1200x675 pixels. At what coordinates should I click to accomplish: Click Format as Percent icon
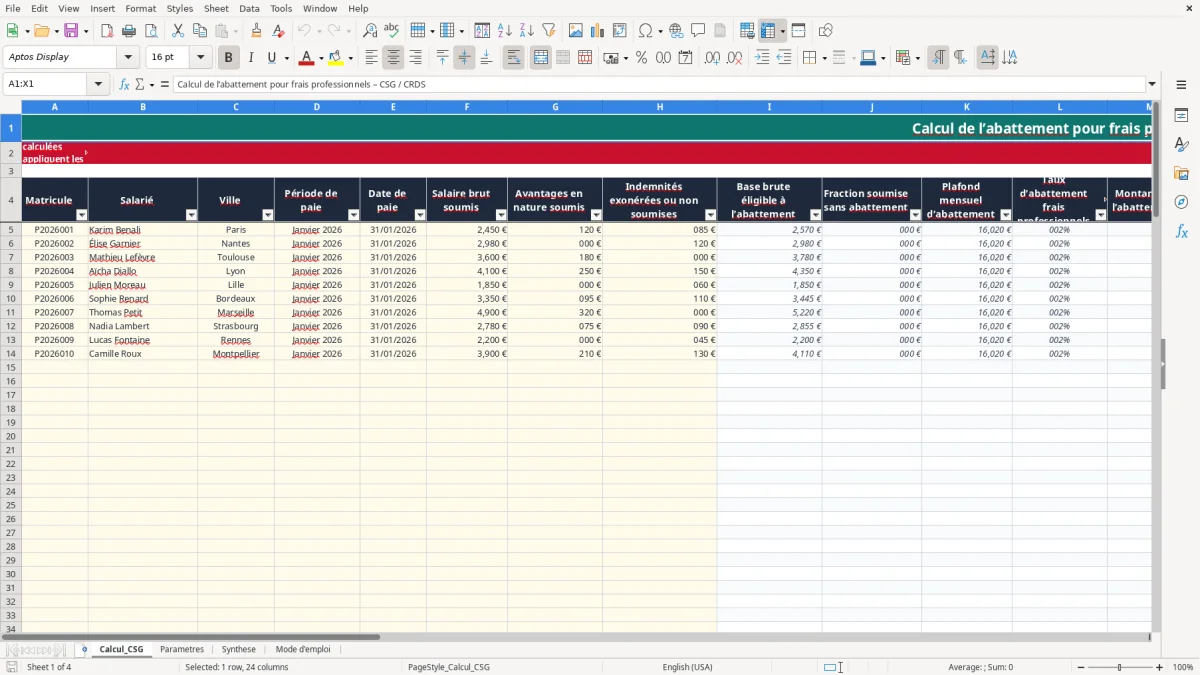click(x=641, y=58)
